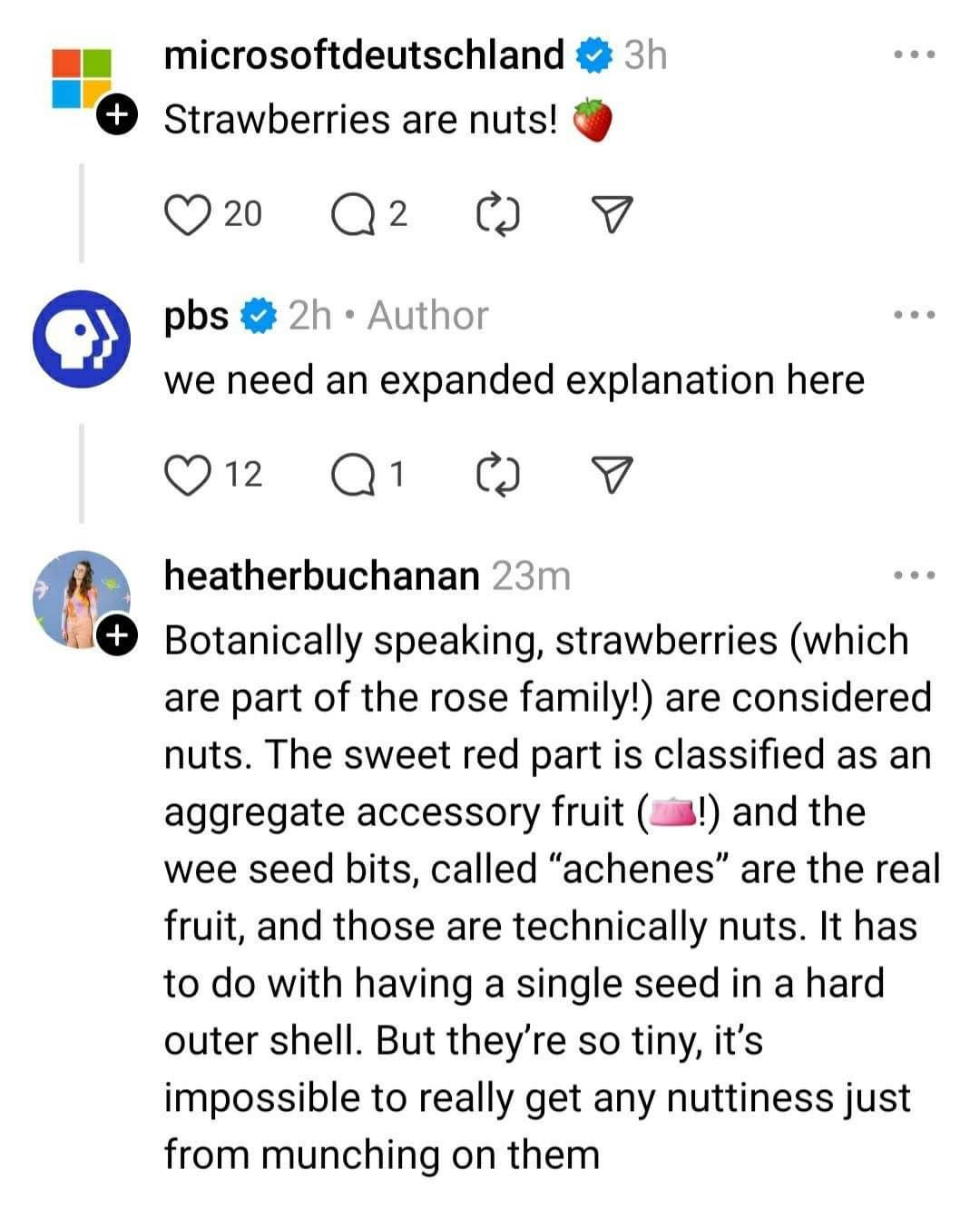Like the pbs reply
The width and height of the screenshot is (980, 1209).
coord(186,475)
